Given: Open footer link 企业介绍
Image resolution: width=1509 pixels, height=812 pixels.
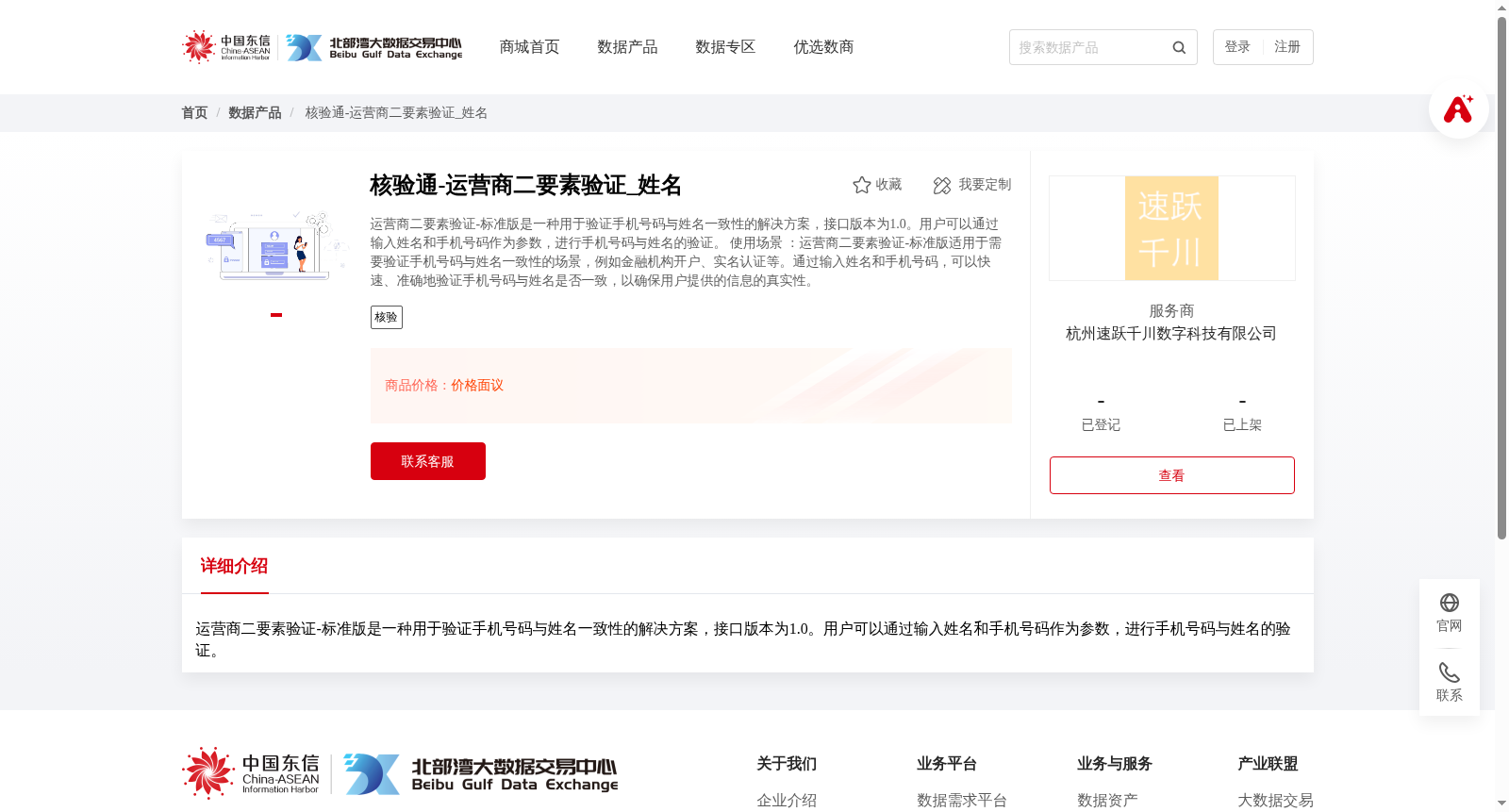Looking at the screenshot, I should pos(787,801).
